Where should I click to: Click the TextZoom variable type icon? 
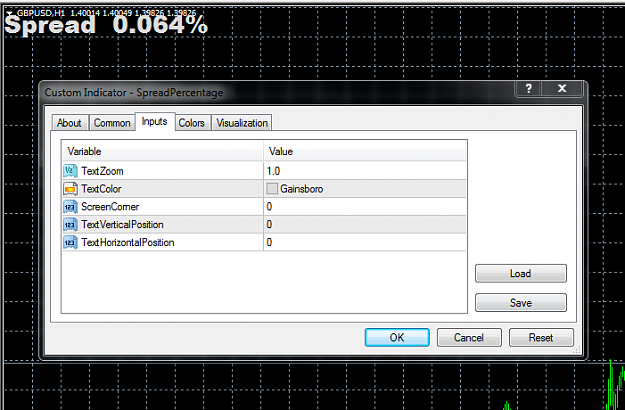(x=70, y=171)
